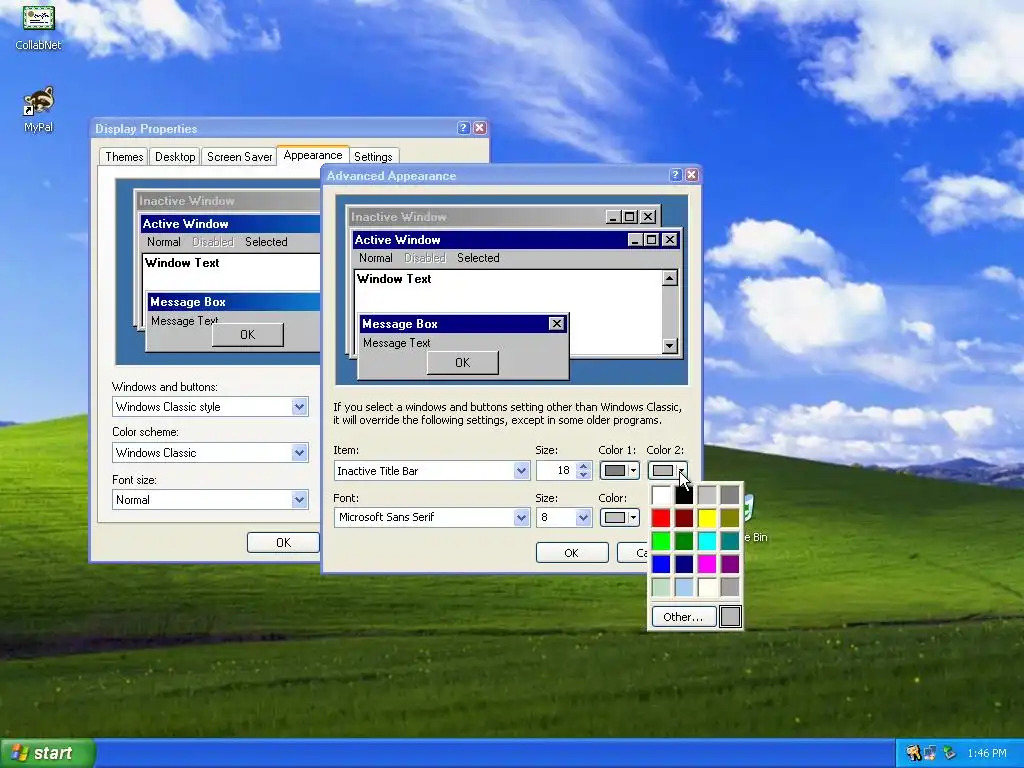1024x768 pixels.
Task: Click Inactive Window preview minimize icon
Action: [x=613, y=217]
